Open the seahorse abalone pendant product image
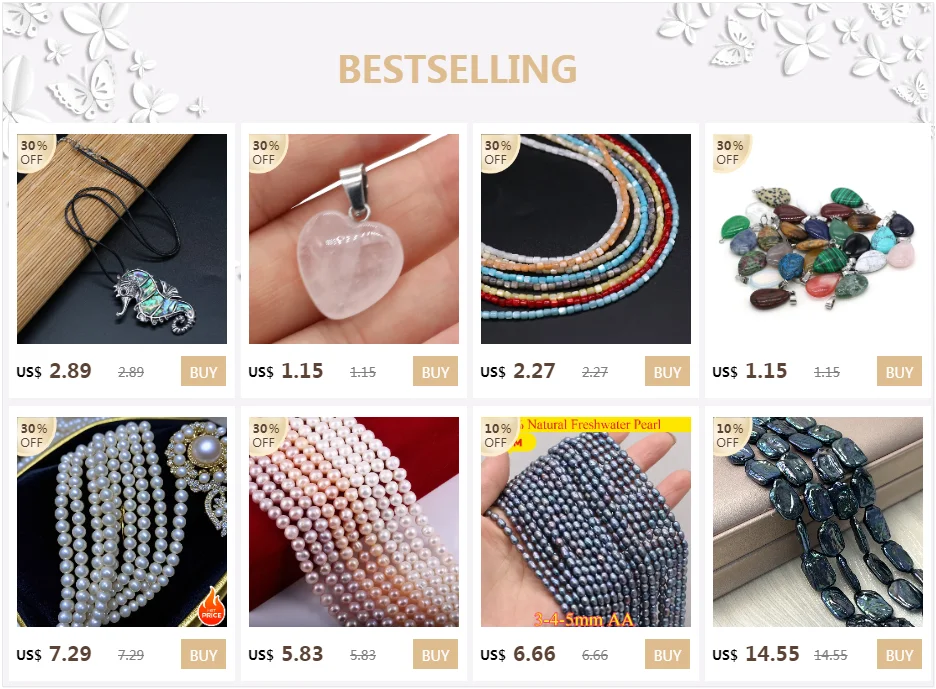Image resolution: width=936 pixels, height=689 pixels. click(x=122, y=239)
